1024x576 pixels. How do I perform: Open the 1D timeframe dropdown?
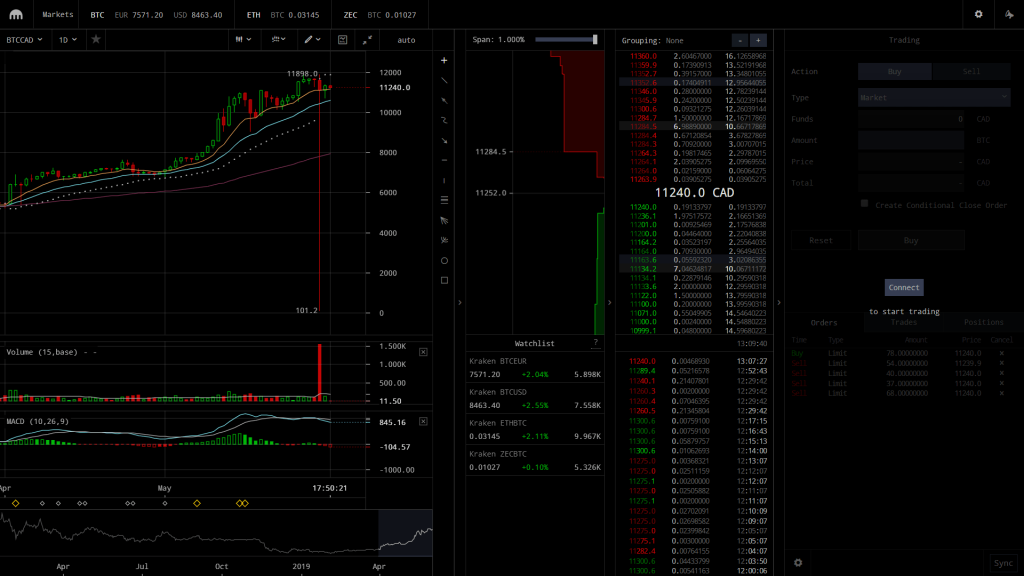[67, 39]
